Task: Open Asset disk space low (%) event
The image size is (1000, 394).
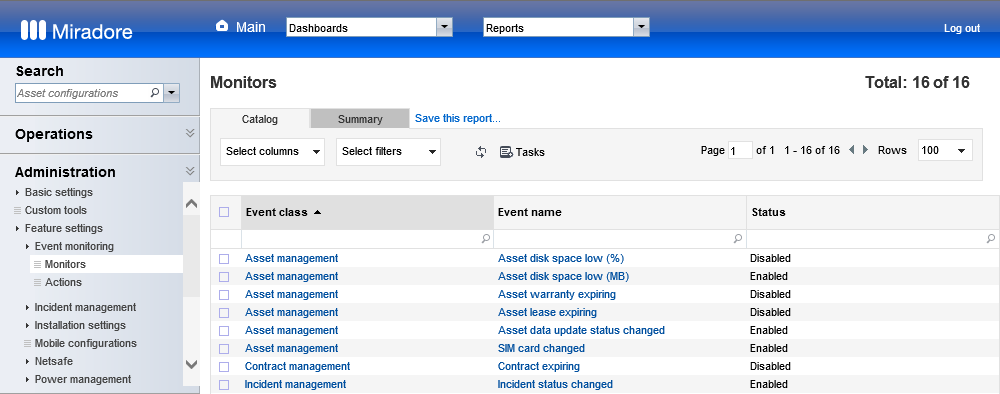Action: click(561, 258)
